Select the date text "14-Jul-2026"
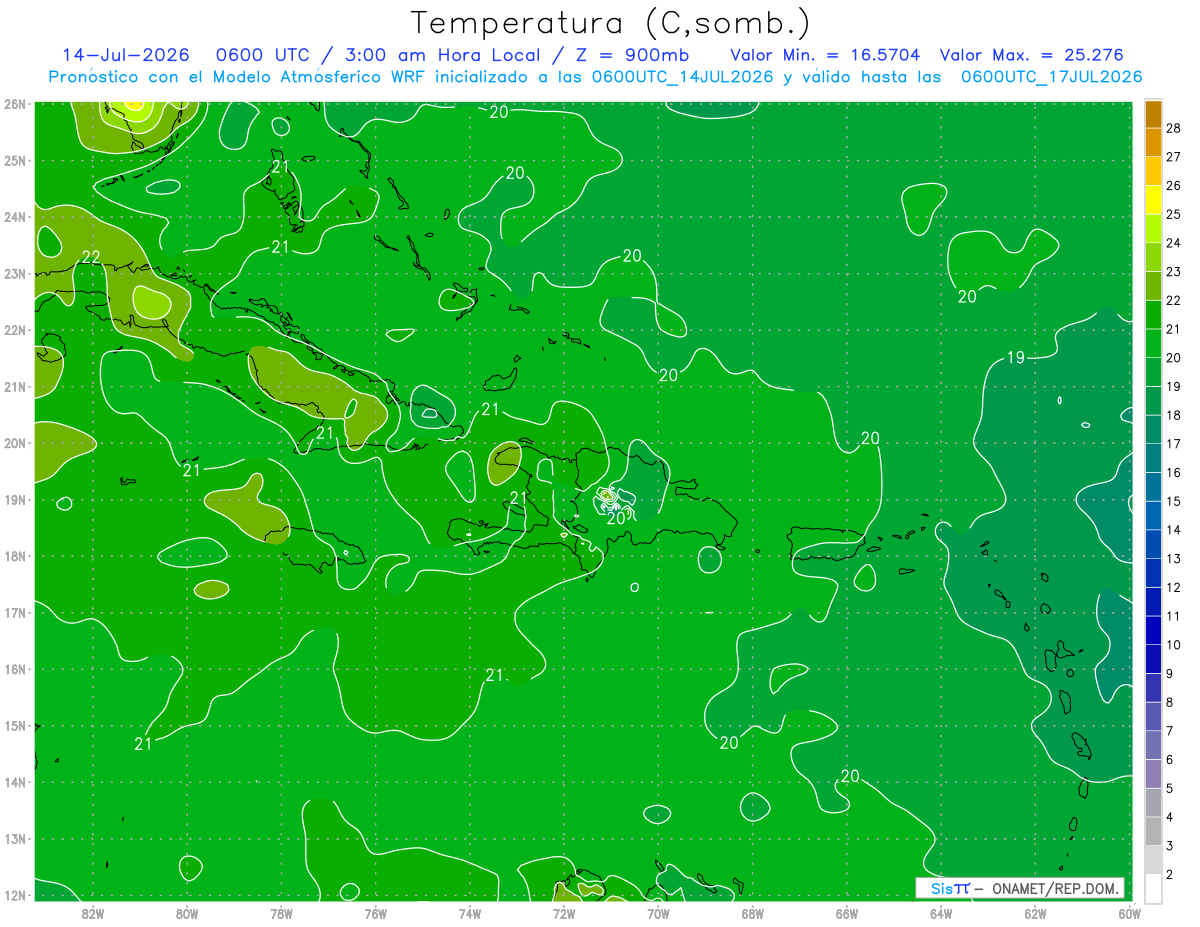The height and width of the screenshot is (927, 1200). (126, 55)
